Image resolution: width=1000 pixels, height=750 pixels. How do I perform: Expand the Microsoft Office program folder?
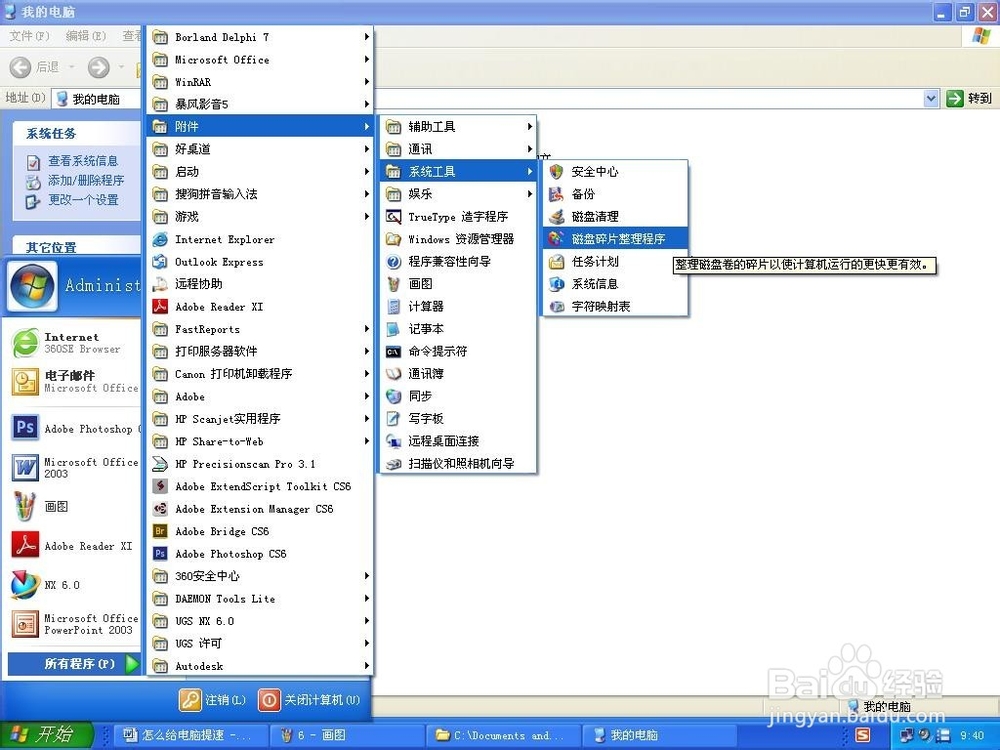260,59
